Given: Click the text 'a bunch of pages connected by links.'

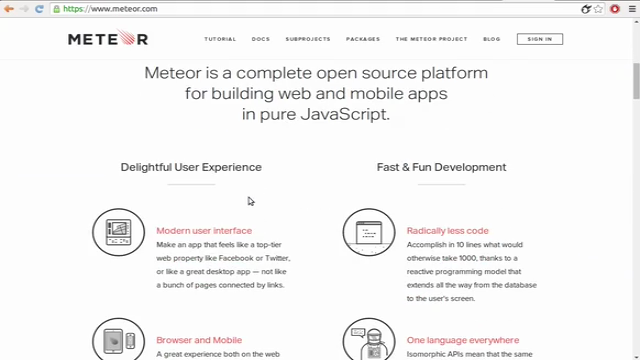Looking at the screenshot, I should pyautogui.click(x=220, y=285).
